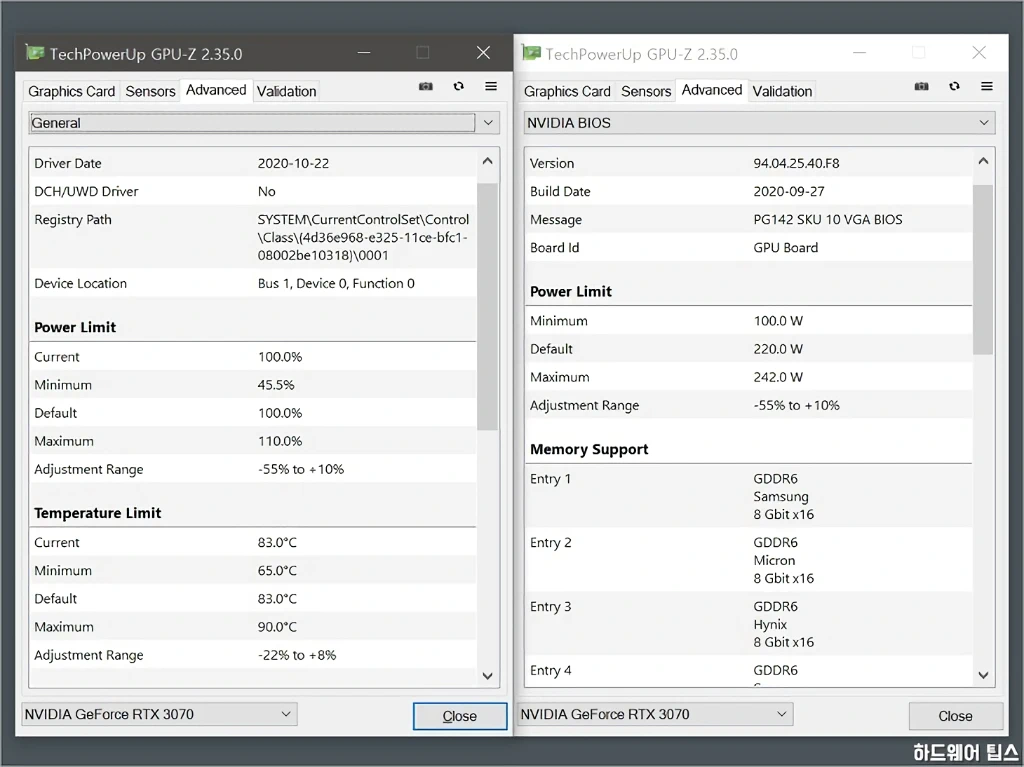
Task: Click the Temperature Limit Maximum value 90.0°C
Action: coord(277,627)
